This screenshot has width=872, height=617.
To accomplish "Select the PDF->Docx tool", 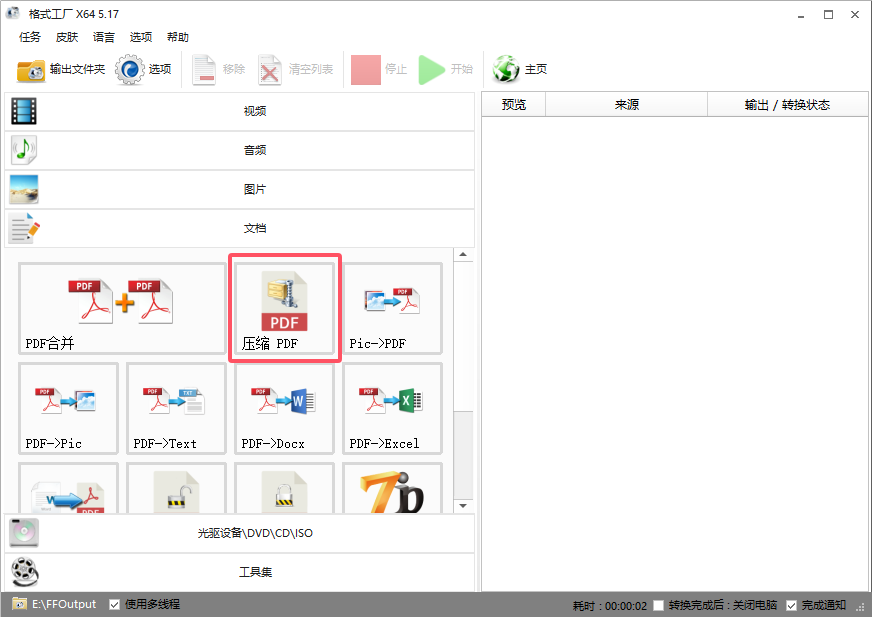I will pyautogui.click(x=284, y=408).
